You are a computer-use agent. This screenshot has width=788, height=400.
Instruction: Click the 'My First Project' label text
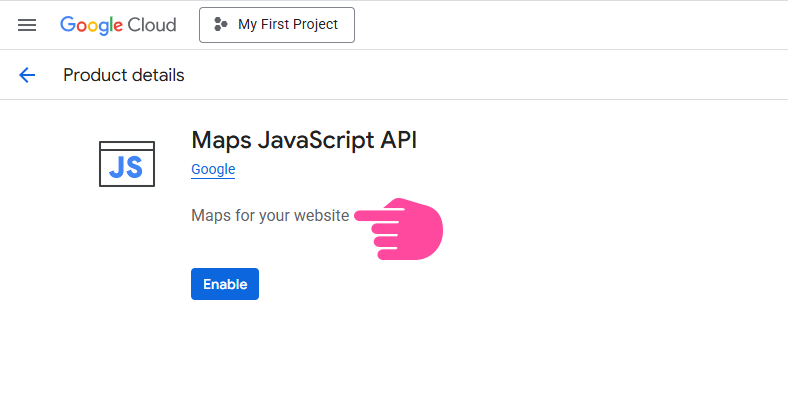pos(288,25)
